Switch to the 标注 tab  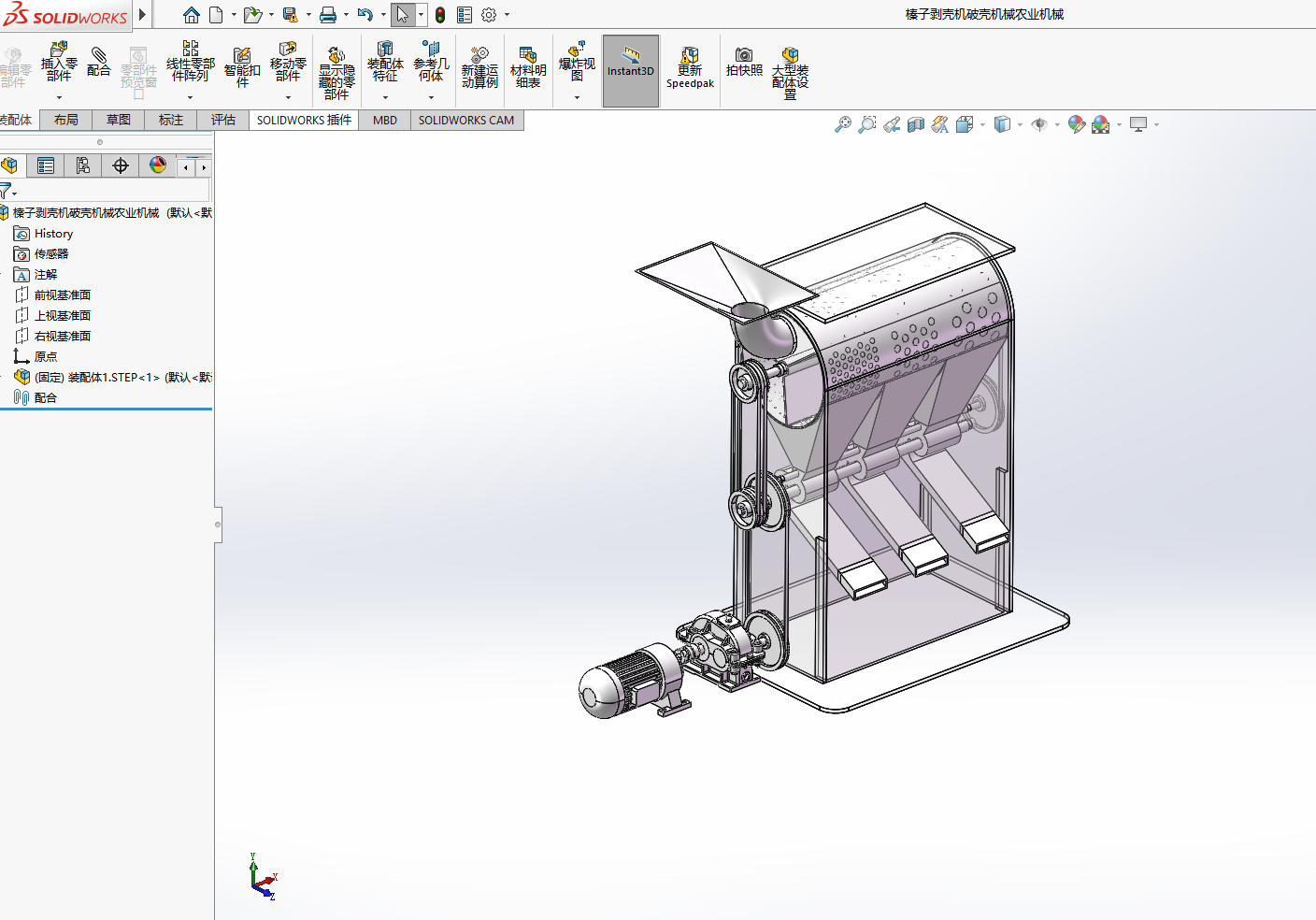point(171,120)
